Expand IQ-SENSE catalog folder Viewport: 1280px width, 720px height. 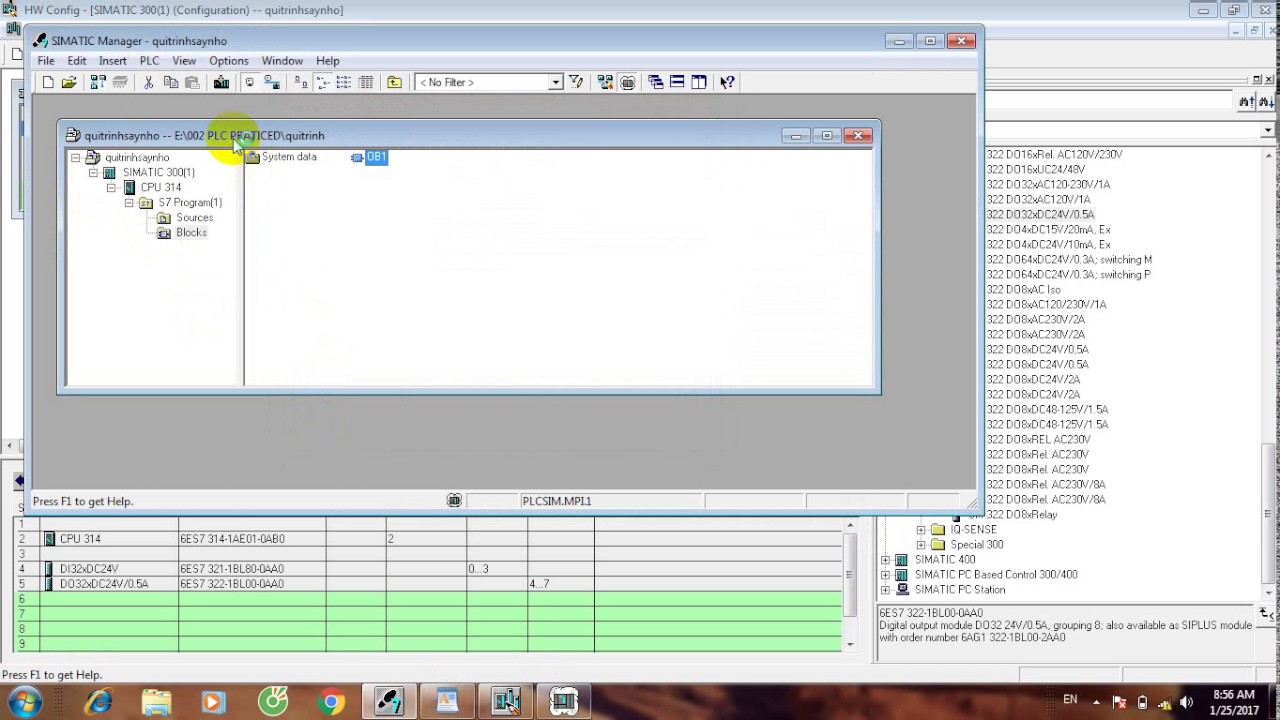(x=921, y=530)
